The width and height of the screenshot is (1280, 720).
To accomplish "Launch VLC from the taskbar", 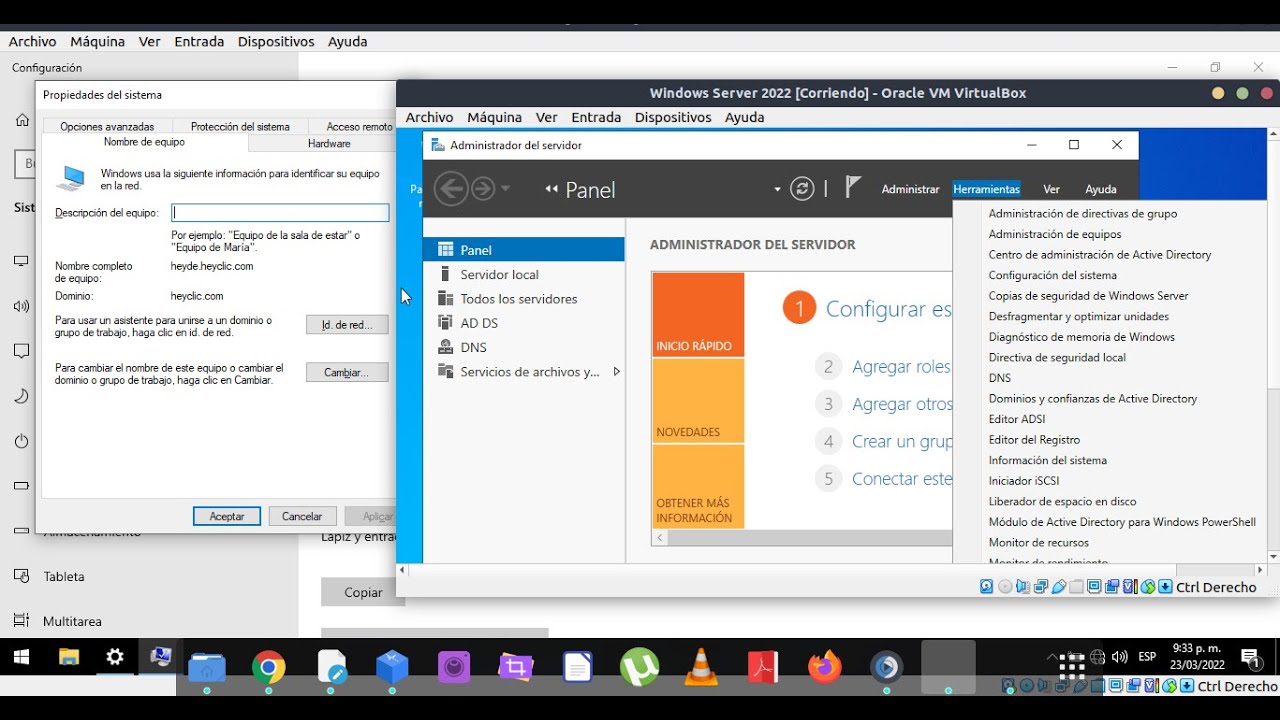I will pos(701,666).
